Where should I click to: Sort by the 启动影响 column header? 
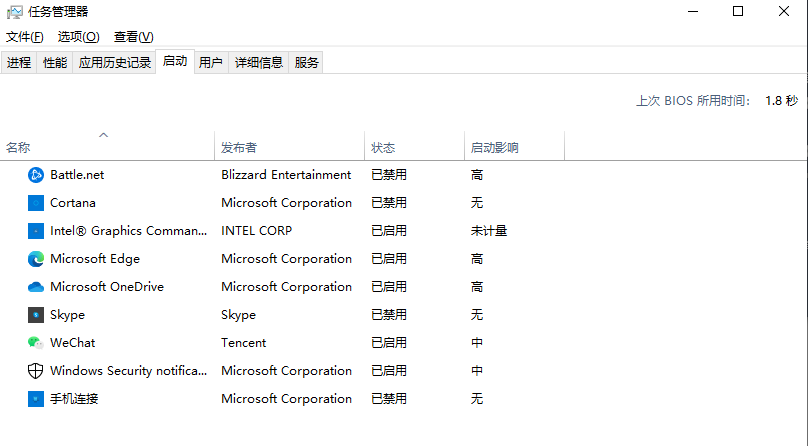click(514, 147)
